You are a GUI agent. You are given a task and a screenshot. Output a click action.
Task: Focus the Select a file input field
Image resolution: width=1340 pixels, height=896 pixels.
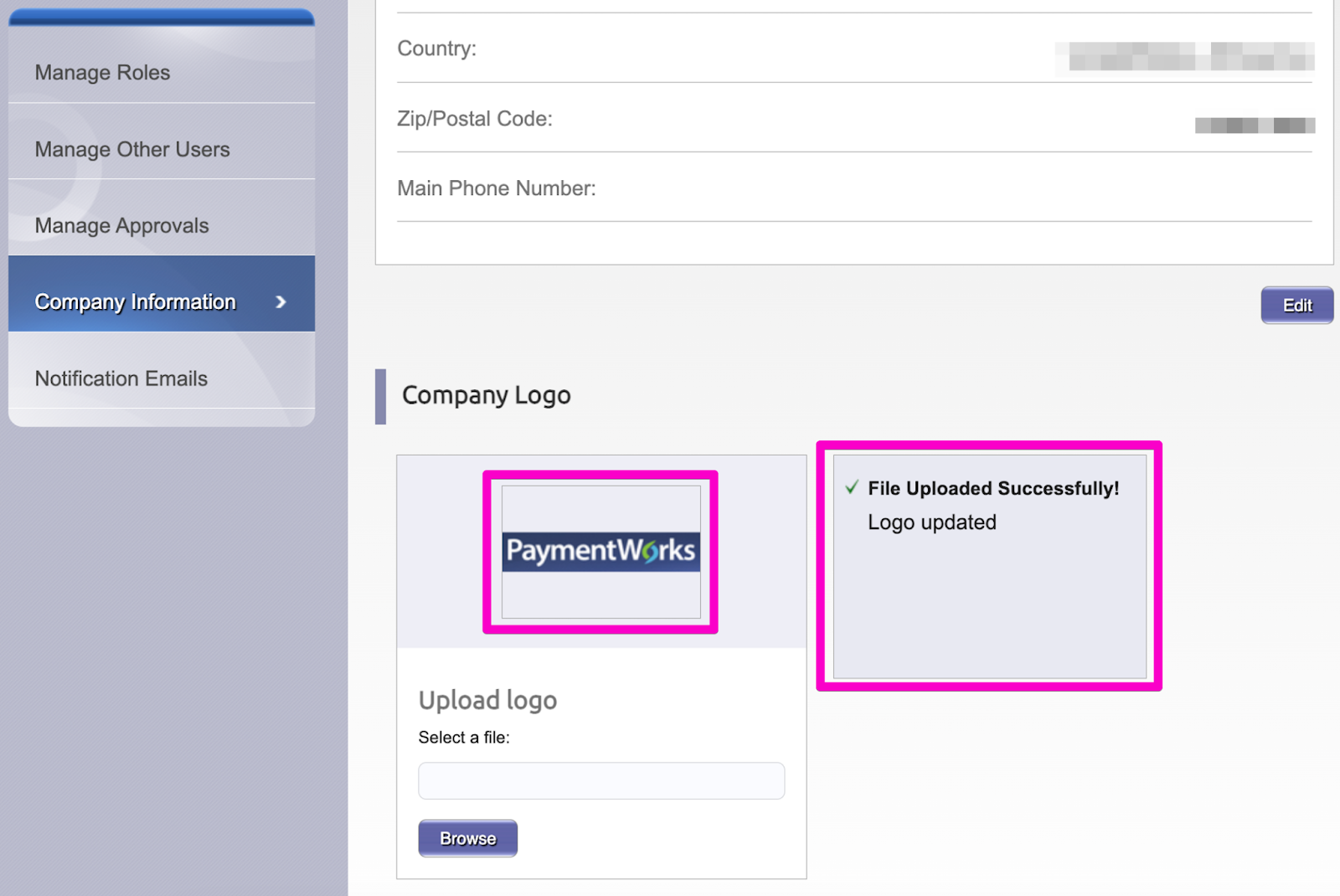(x=601, y=780)
